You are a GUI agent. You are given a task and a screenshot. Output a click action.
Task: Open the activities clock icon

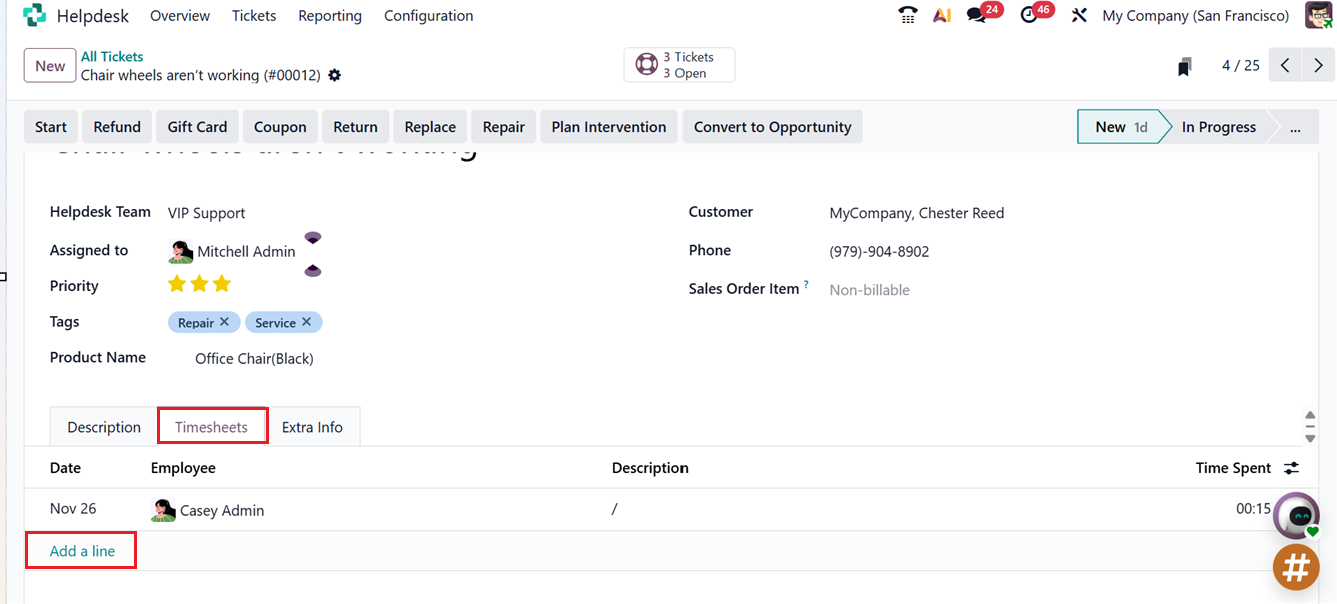pyautogui.click(x=1029, y=15)
